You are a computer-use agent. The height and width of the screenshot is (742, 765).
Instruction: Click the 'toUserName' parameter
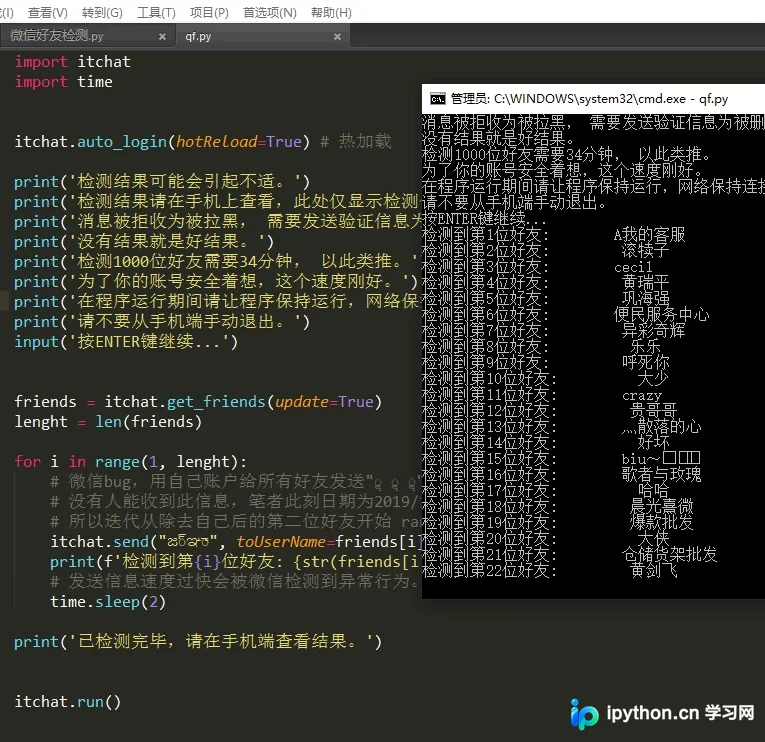point(281,541)
